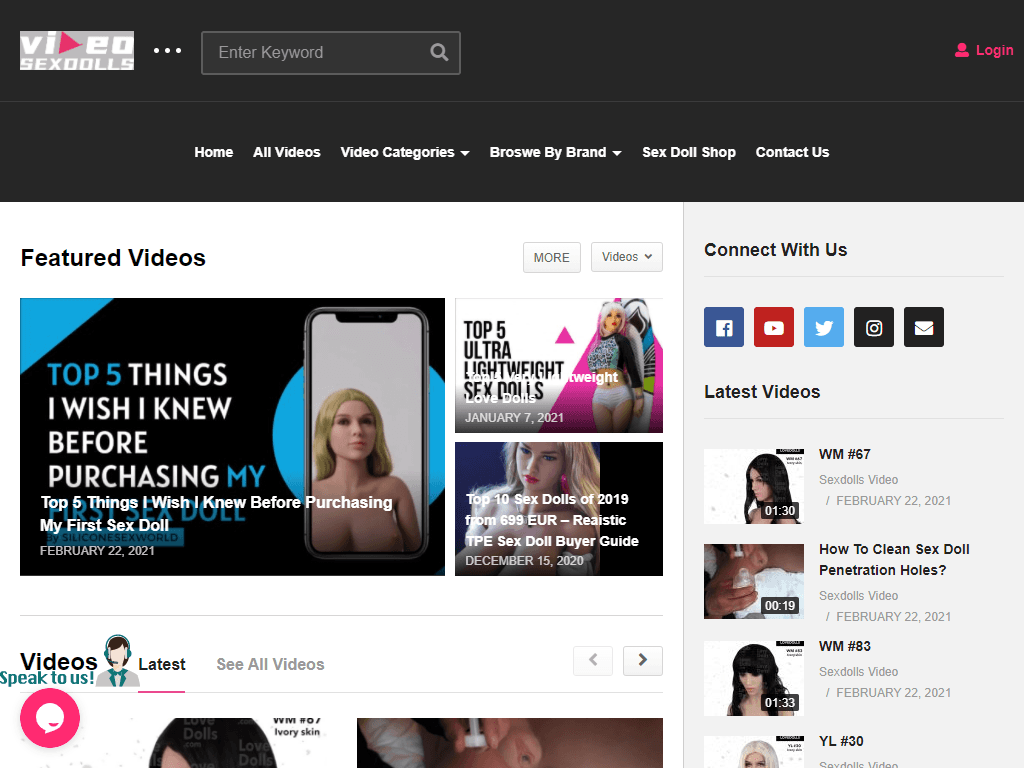The height and width of the screenshot is (768, 1024).
Task: Open the WM #67 video thumbnail
Action: tap(754, 486)
